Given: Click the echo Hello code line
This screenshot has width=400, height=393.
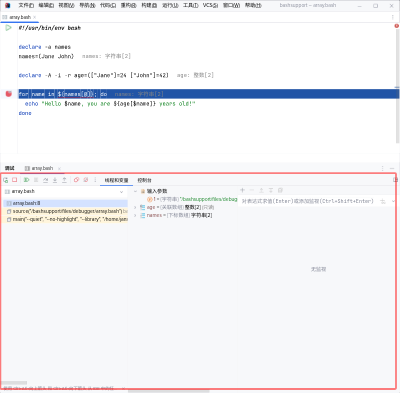Looking at the screenshot, I should pyautogui.click(x=110, y=104).
